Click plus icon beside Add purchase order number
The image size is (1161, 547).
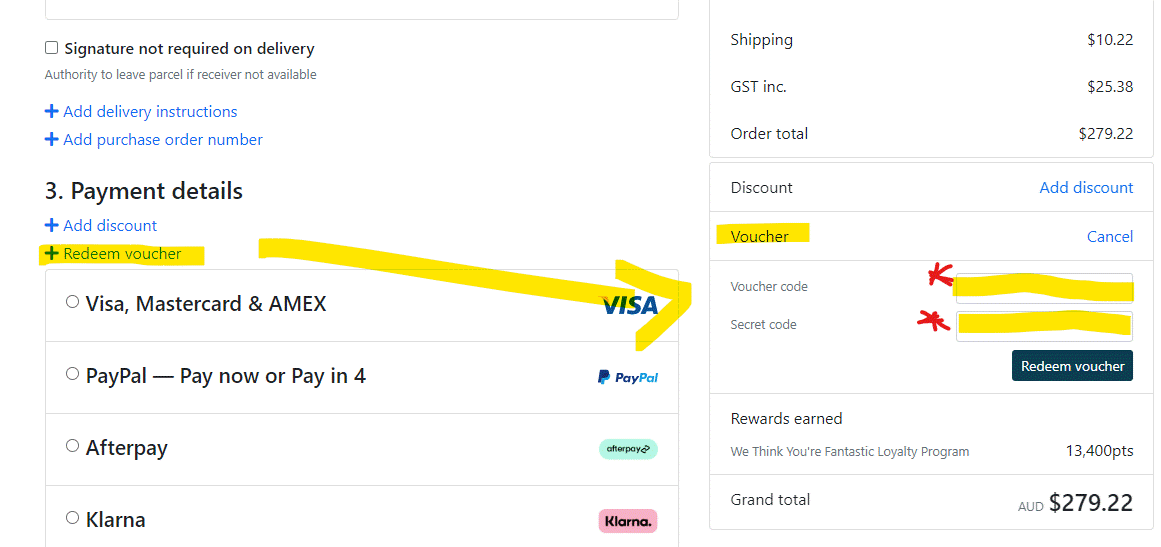(x=52, y=140)
